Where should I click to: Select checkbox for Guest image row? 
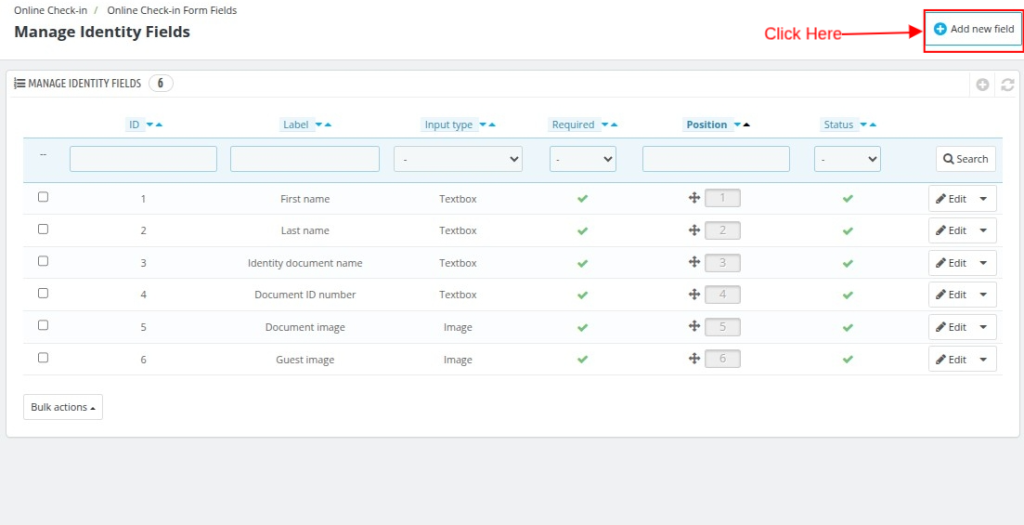43,357
